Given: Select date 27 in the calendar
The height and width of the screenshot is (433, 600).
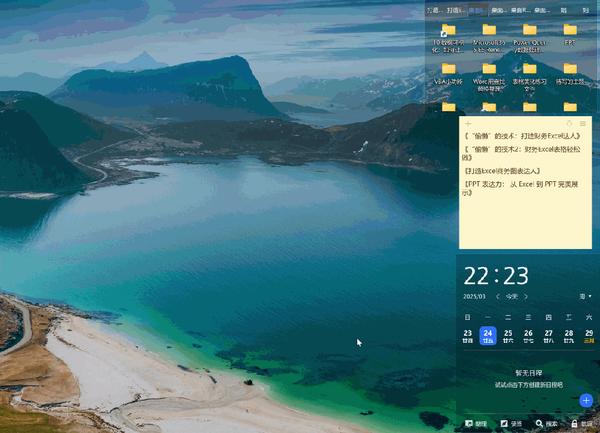Looking at the screenshot, I should tap(549, 336).
